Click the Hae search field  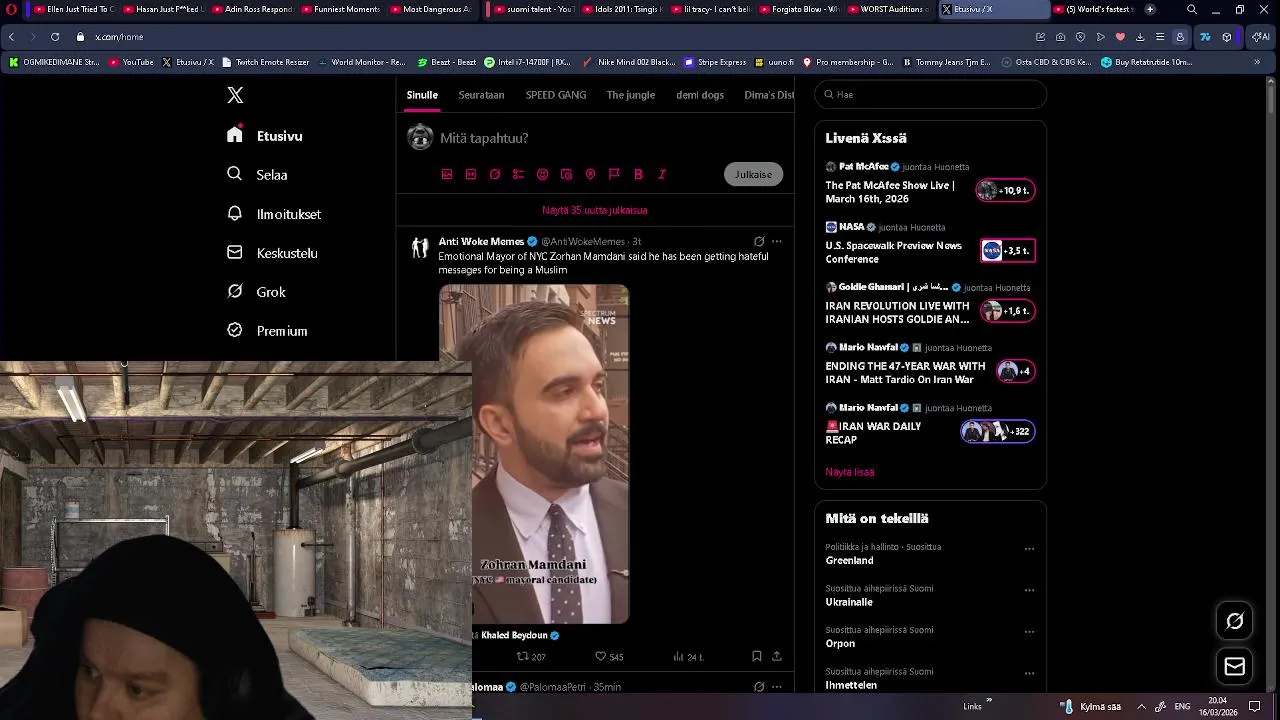click(x=930, y=94)
